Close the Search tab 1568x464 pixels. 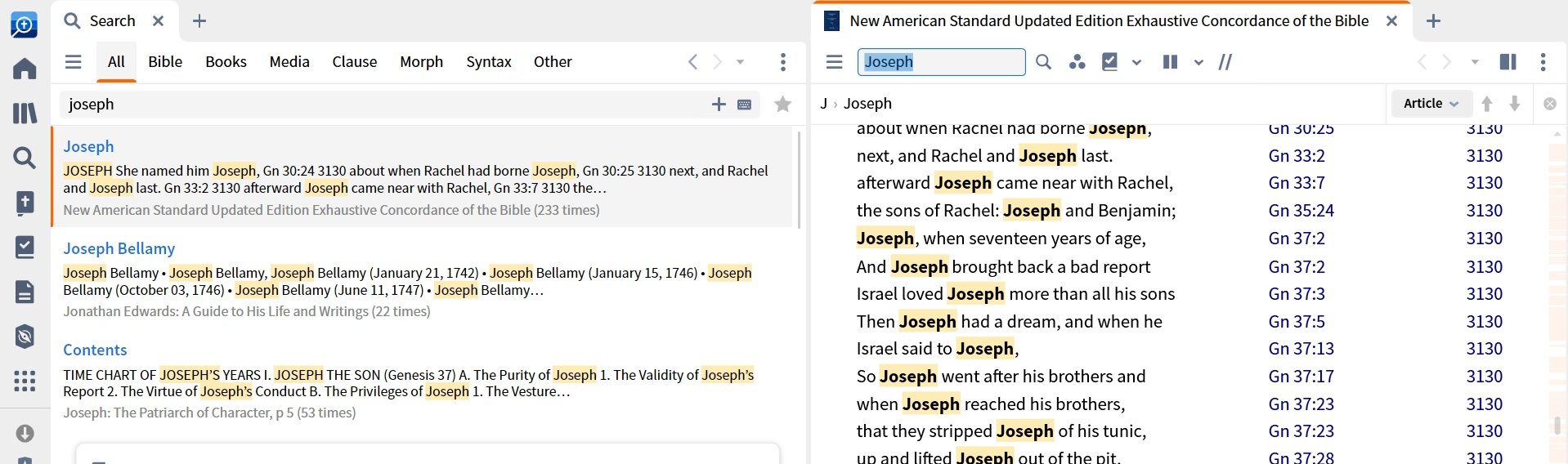coord(159,21)
